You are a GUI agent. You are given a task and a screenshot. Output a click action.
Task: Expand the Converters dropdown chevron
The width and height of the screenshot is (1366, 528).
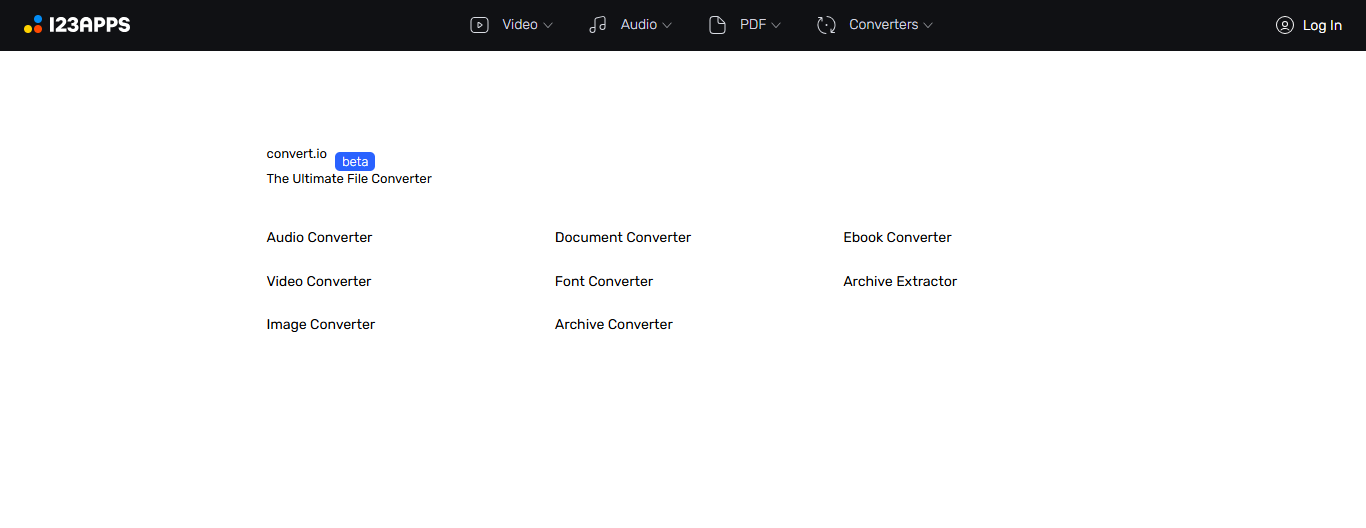928,25
